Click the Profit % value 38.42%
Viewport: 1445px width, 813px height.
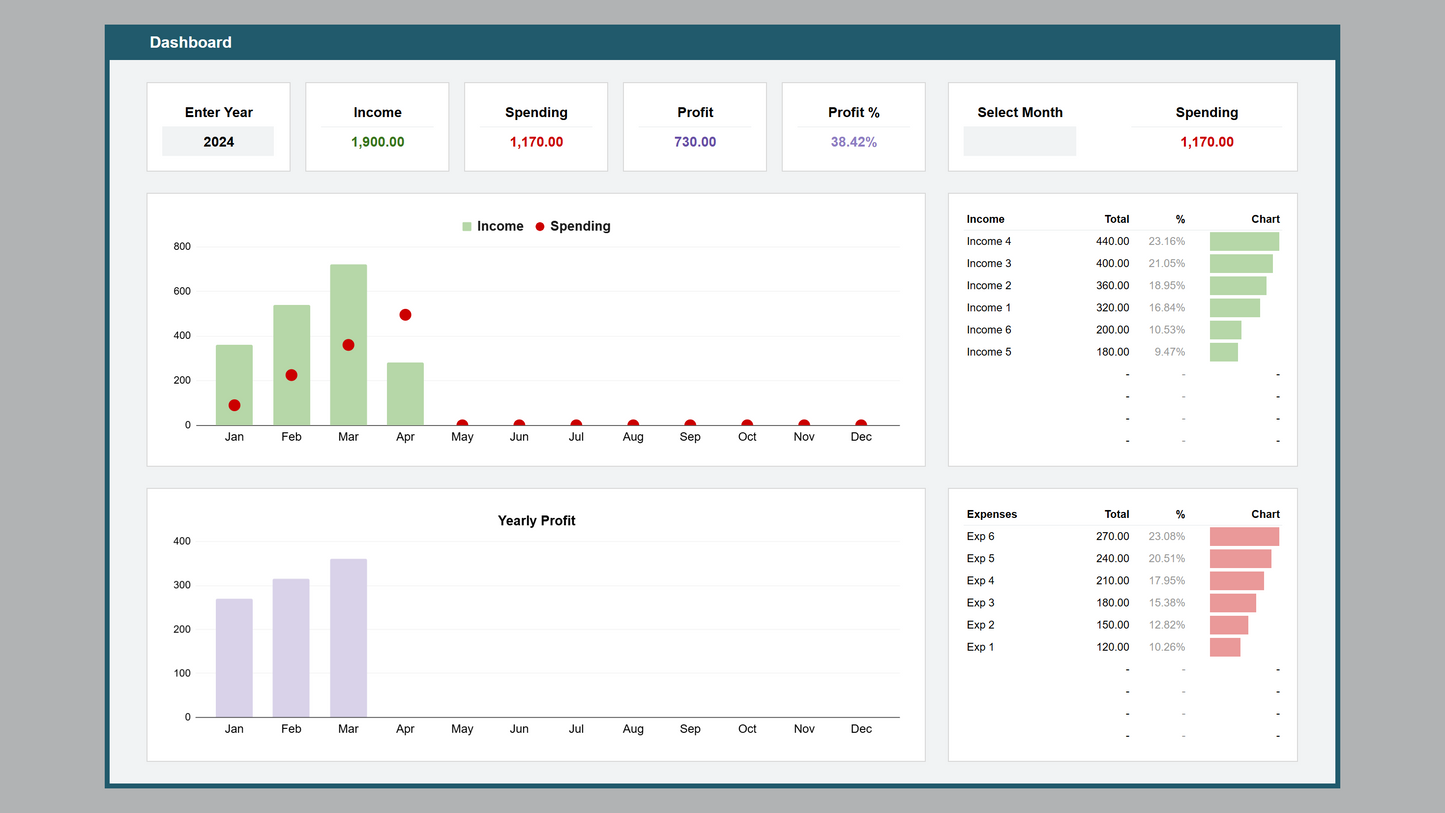click(853, 142)
